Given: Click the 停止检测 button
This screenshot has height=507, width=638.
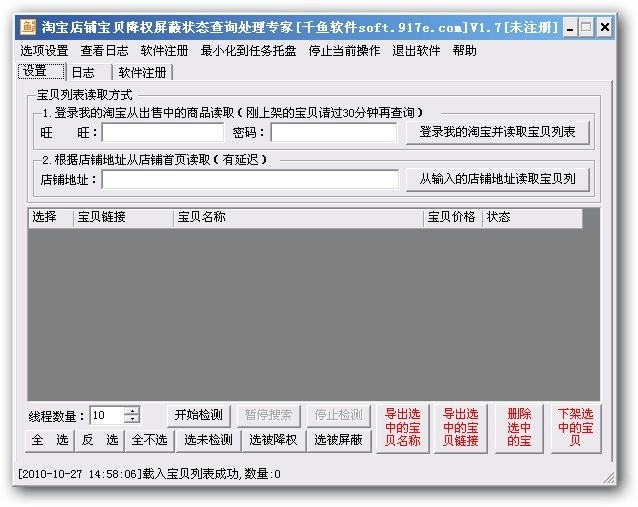Looking at the screenshot, I should pos(338,415).
